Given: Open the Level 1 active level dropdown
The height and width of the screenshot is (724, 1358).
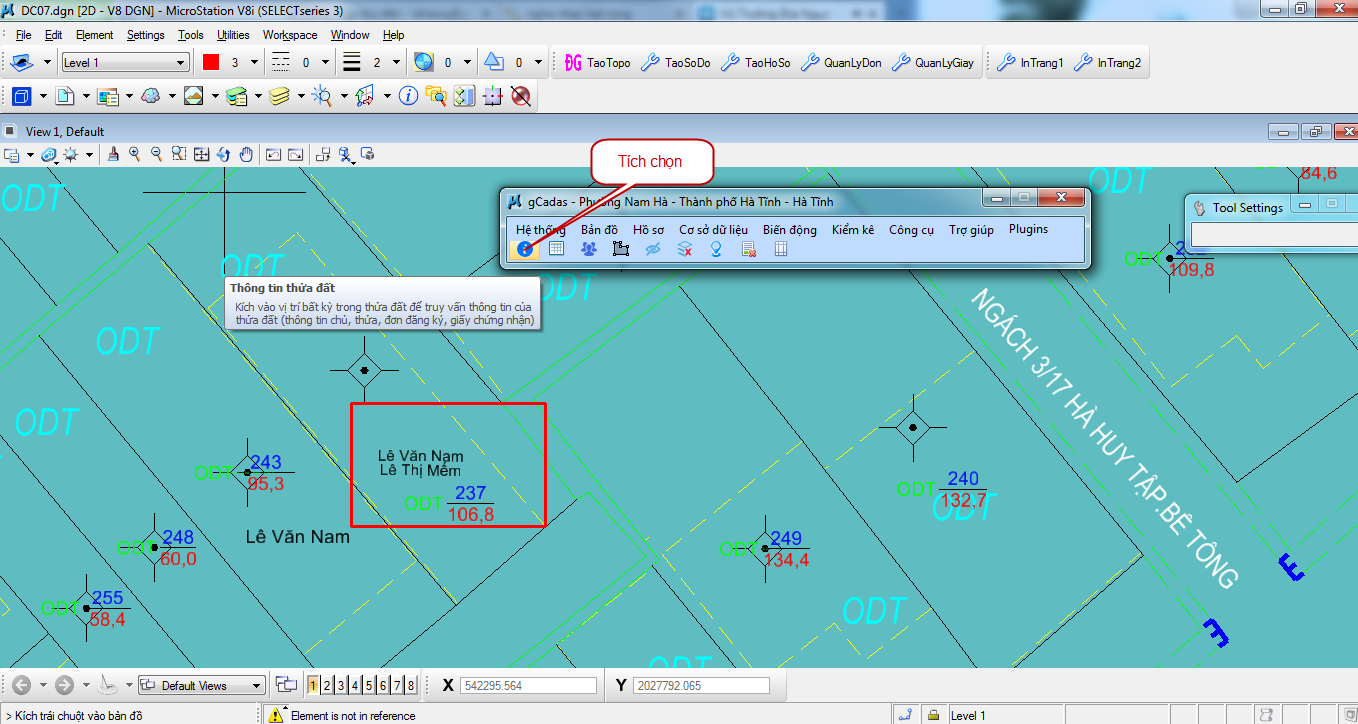Looking at the screenshot, I should point(125,63).
